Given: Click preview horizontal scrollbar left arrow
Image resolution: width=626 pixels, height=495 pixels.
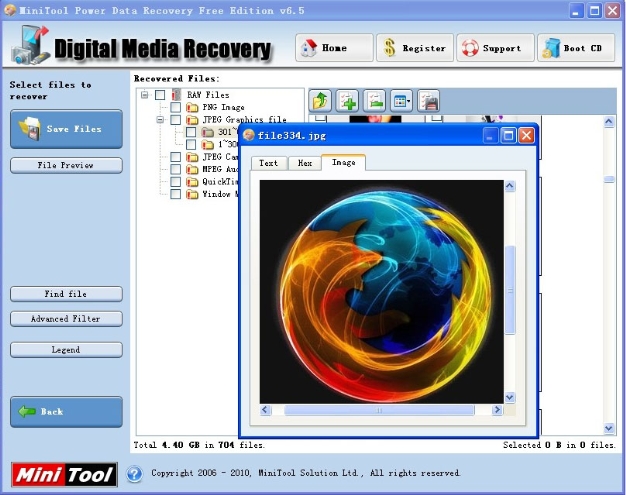Looking at the screenshot, I should (265, 410).
